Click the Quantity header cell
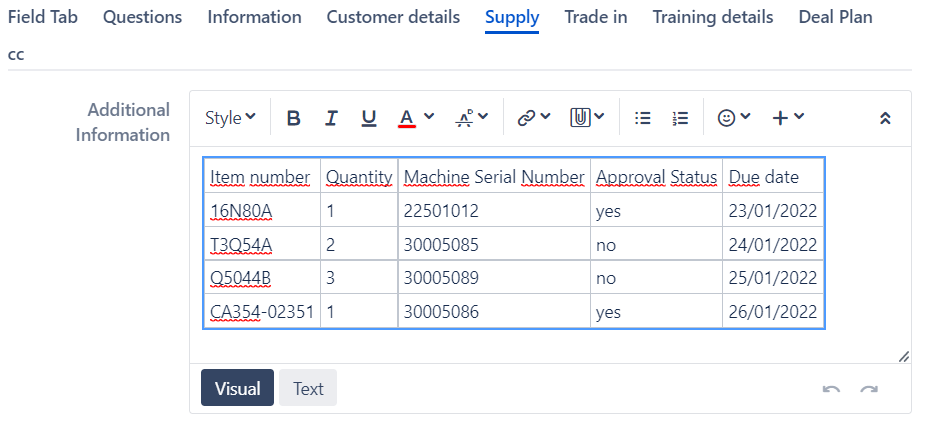 tap(359, 176)
